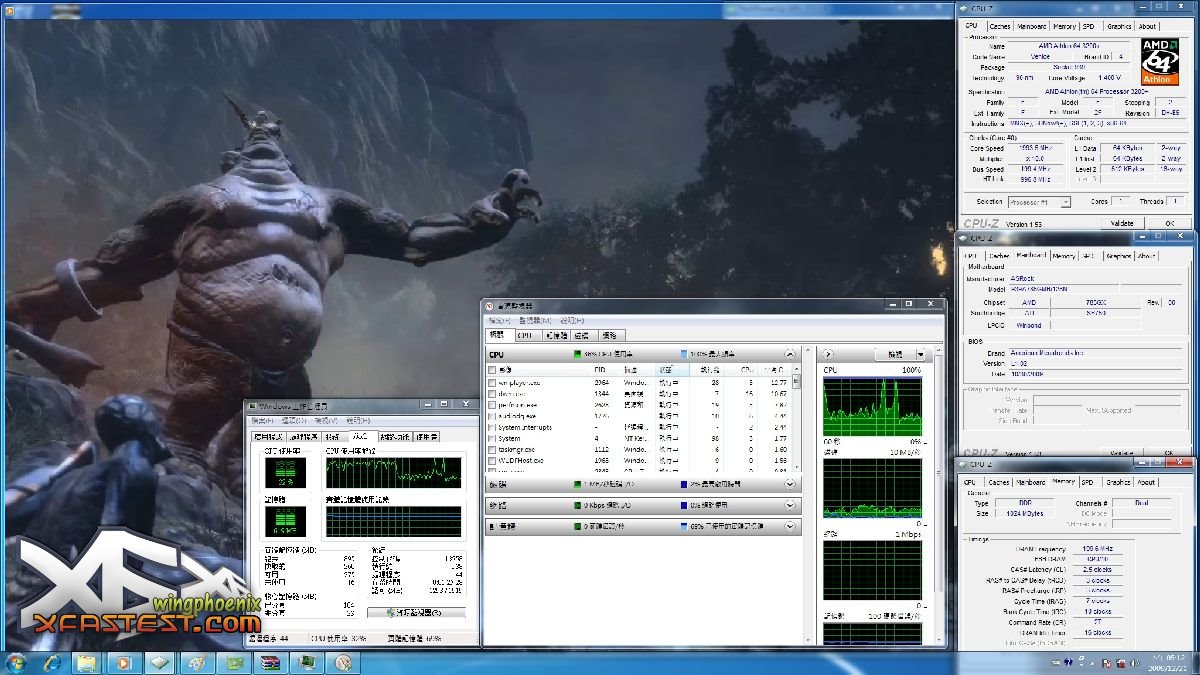Select wmplayer.exe process checkbox
Viewport: 1200px width, 675px height.
491,382
